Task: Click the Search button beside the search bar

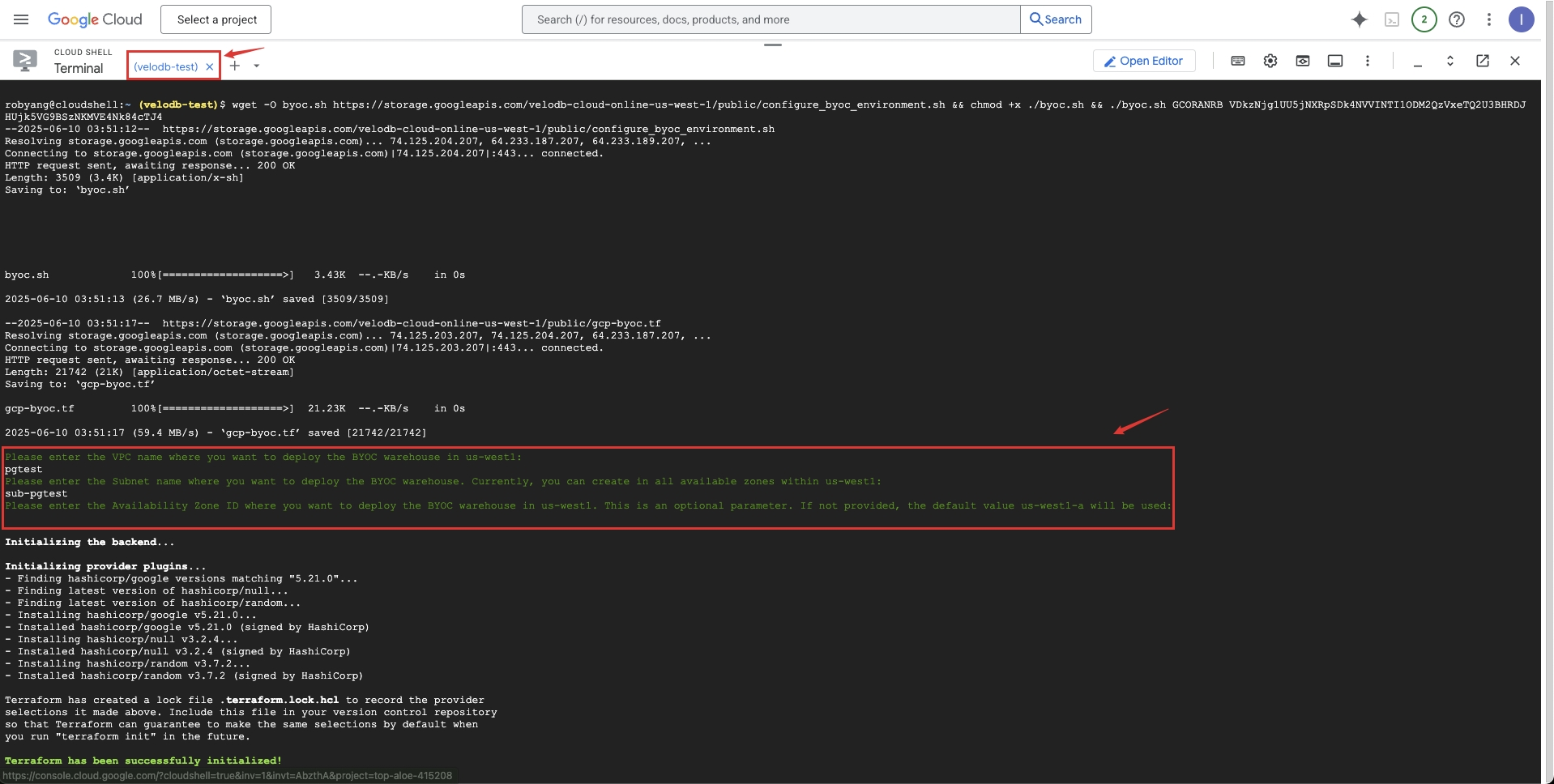Action: click(1056, 19)
